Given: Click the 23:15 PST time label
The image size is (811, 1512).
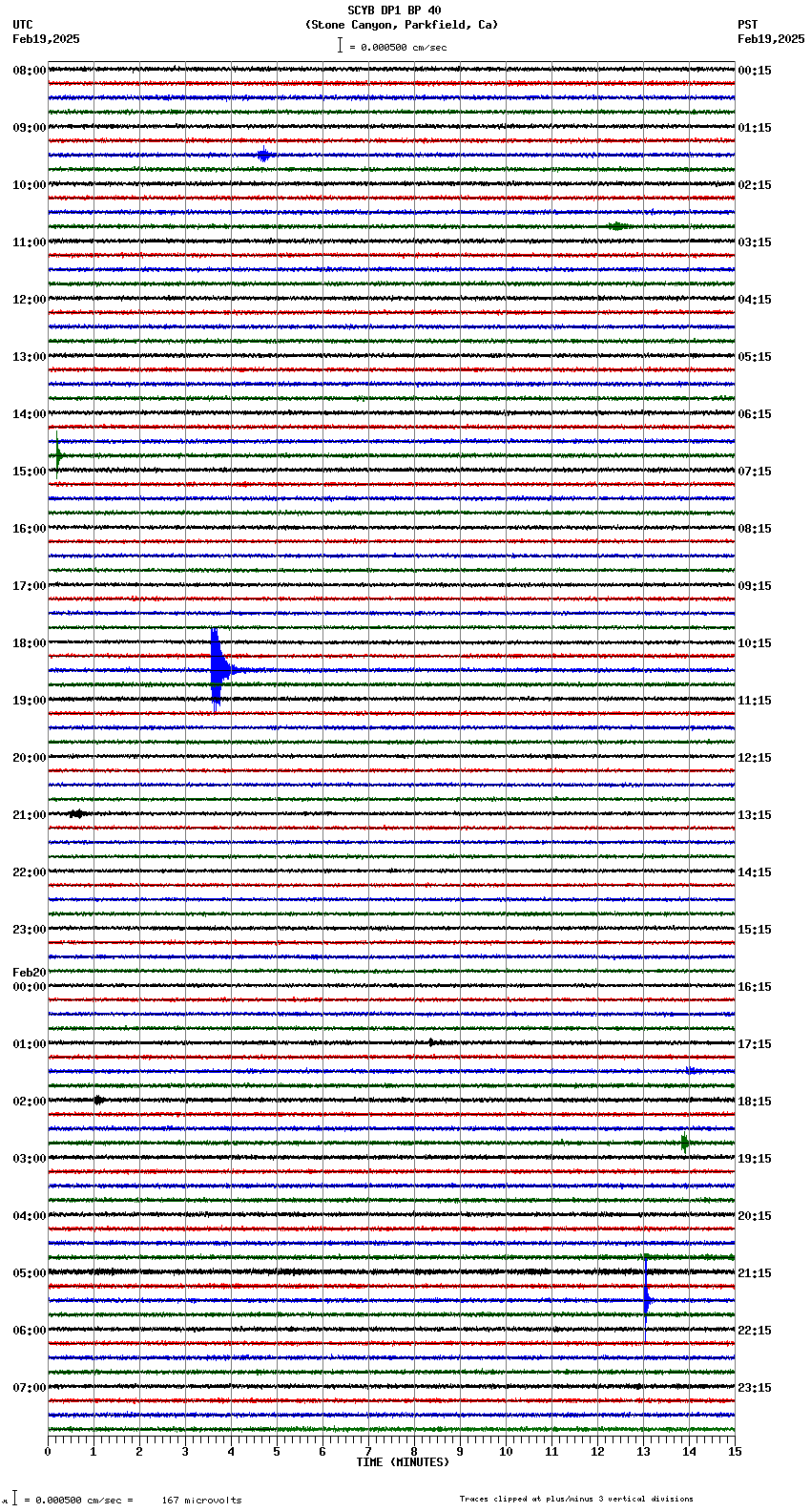Looking at the screenshot, I should (755, 1388).
